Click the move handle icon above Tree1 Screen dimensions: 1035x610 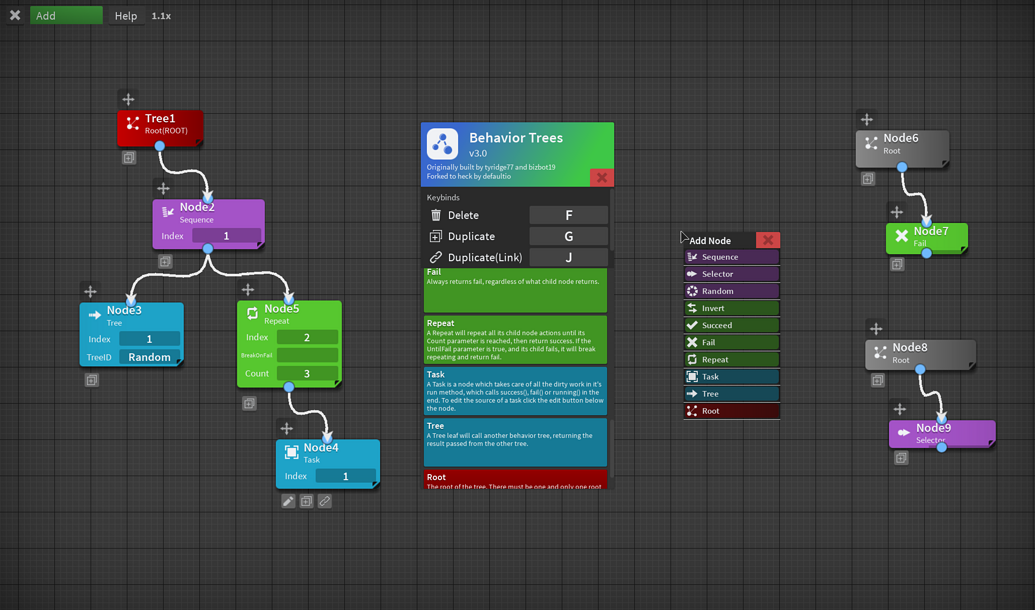tap(128, 99)
